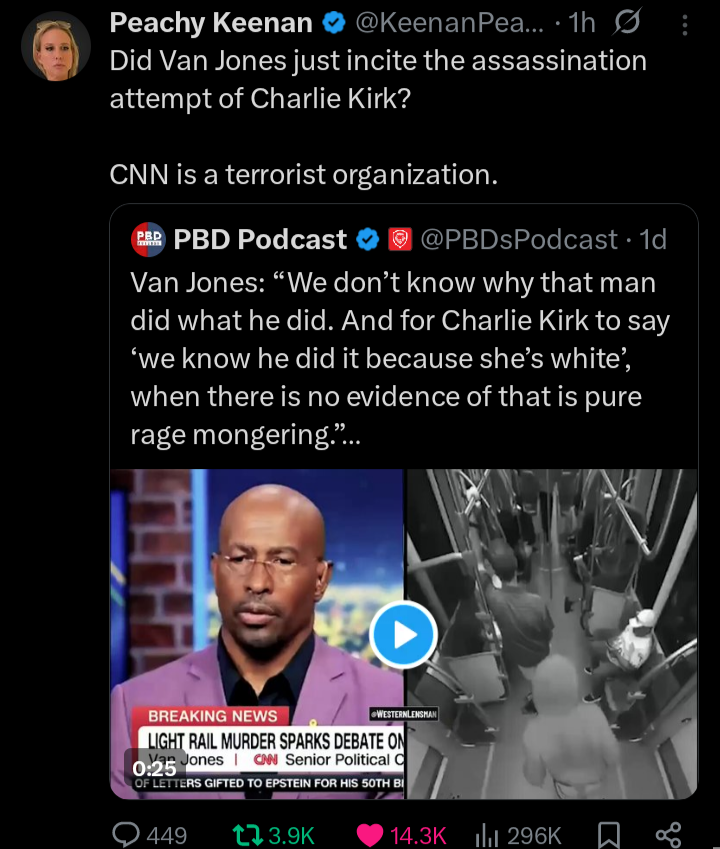The height and width of the screenshot is (849, 720).
Task: Click the 0:25 video duration label
Action: (154, 768)
